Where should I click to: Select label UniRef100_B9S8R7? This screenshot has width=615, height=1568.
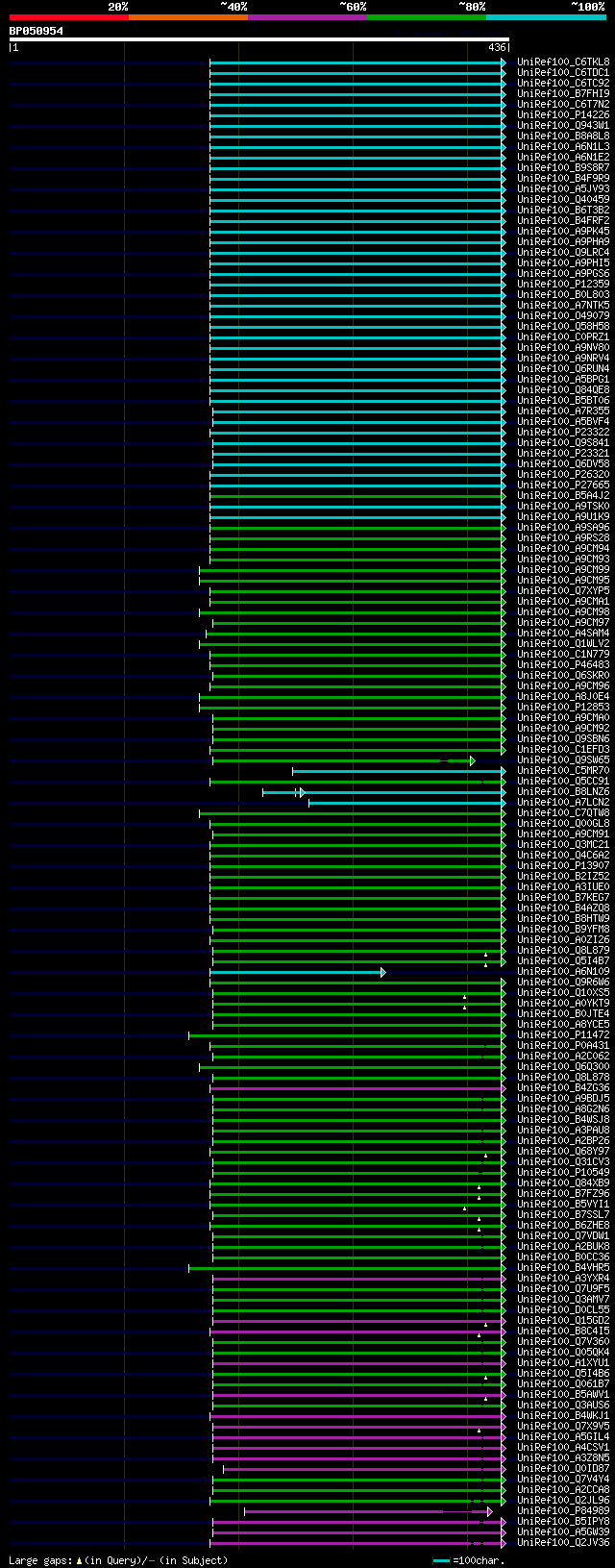[563, 168]
